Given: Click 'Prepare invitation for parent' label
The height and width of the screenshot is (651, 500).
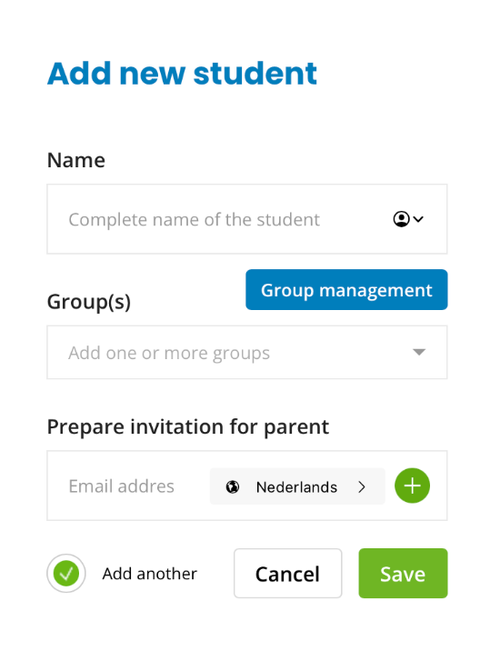Looking at the screenshot, I should (x=188, y=427).
